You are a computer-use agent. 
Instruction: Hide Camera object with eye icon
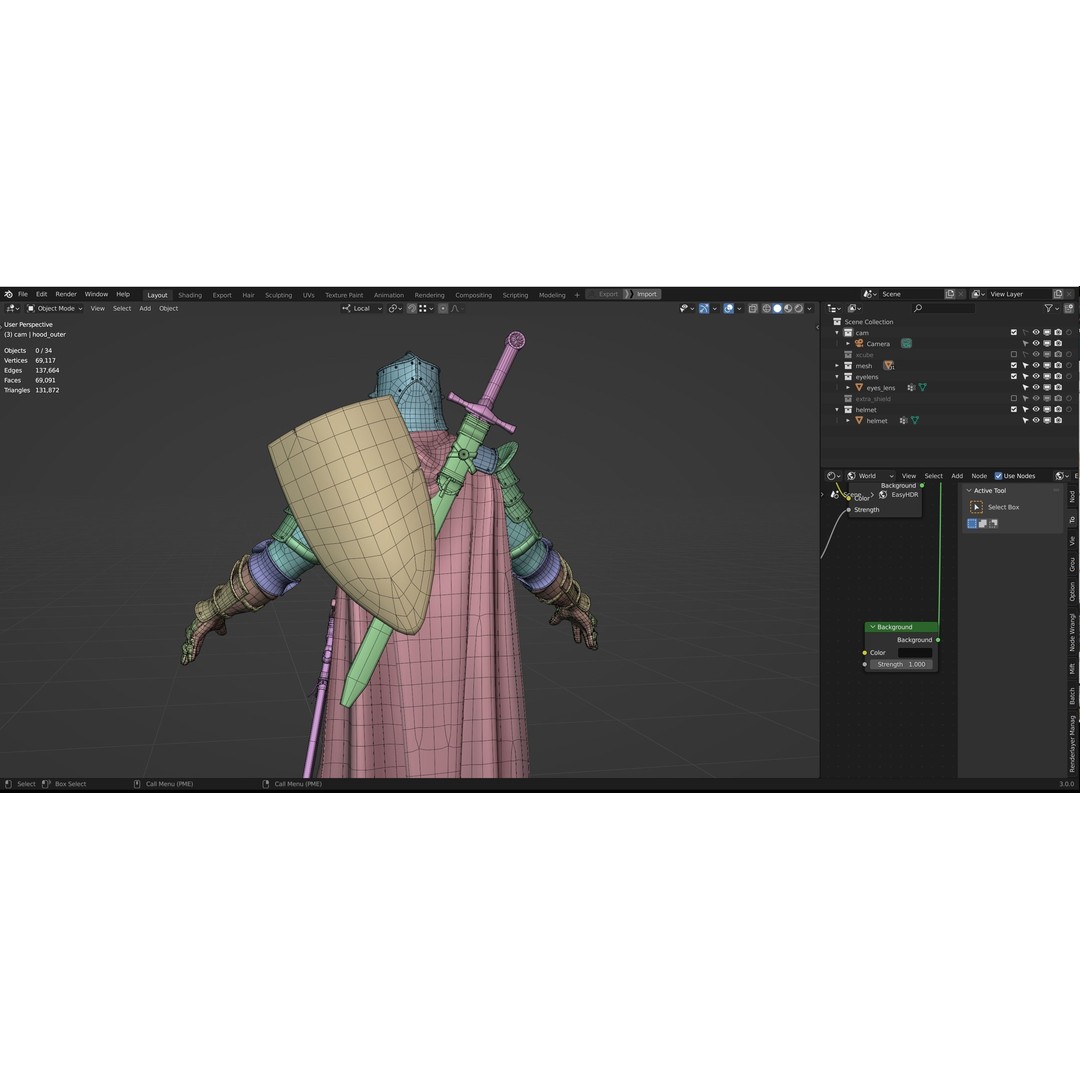(x=1036, y=344)
